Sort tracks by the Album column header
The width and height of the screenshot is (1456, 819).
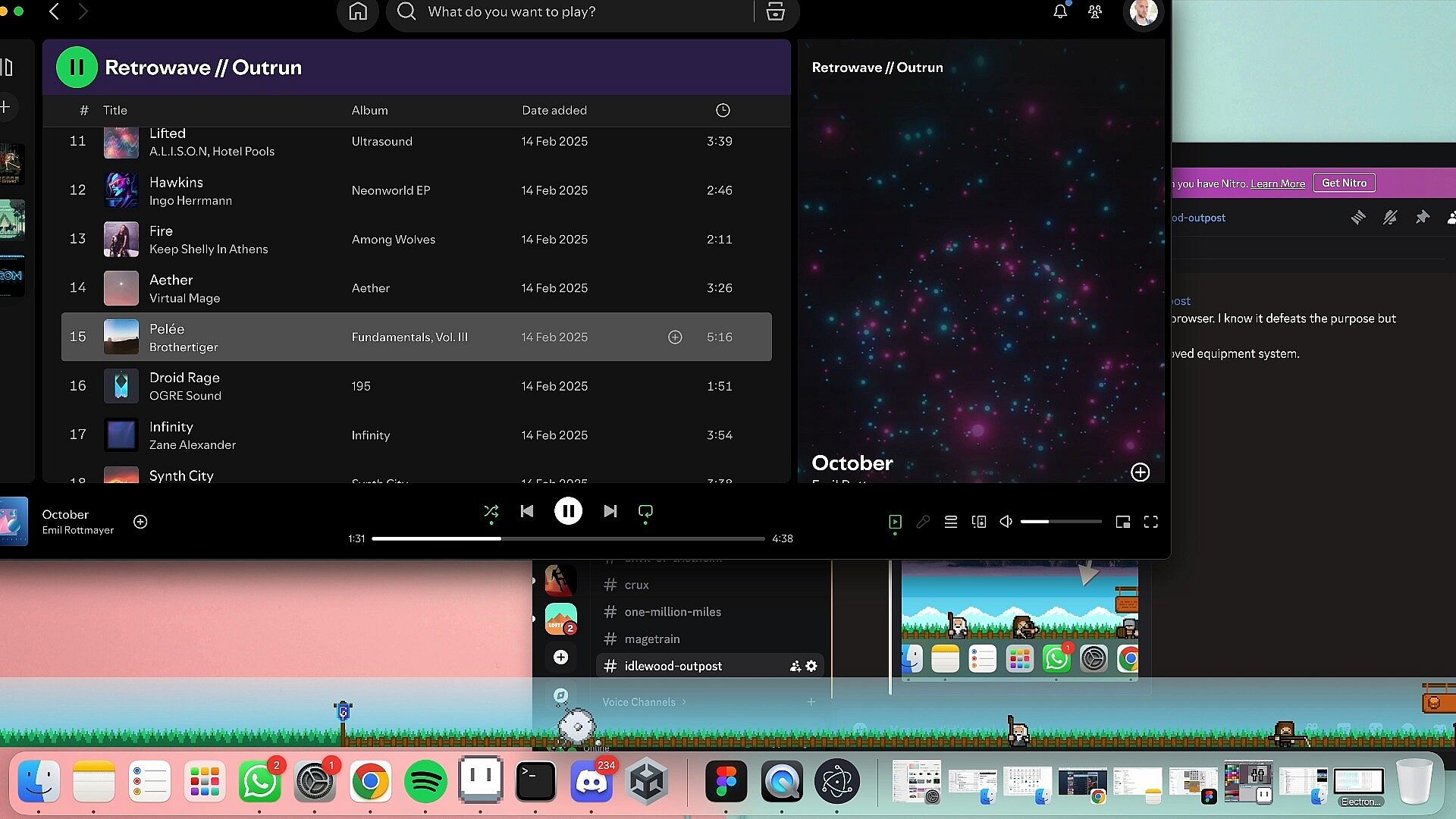pos(369,111)
